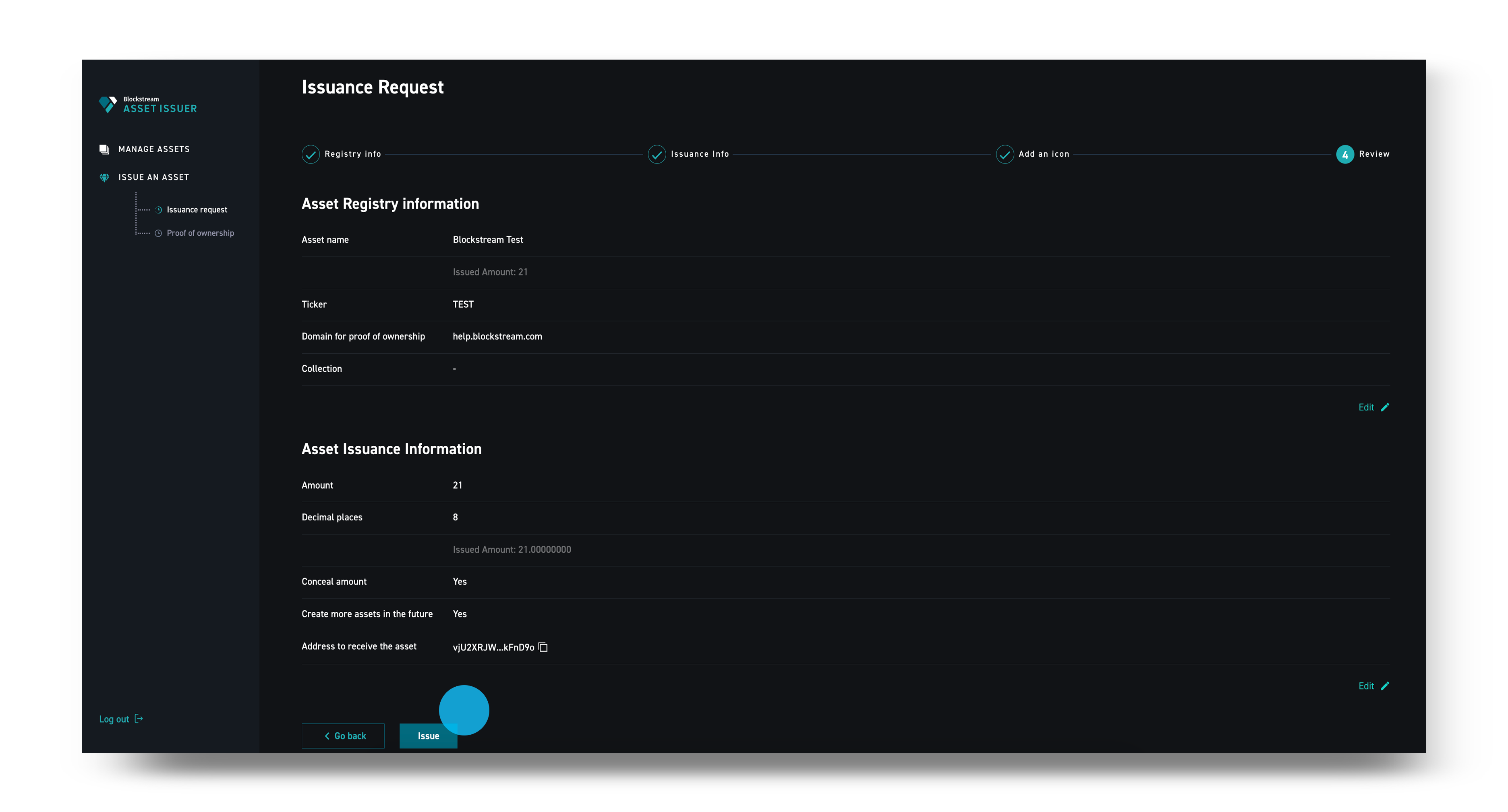
Task: Click the Manage Assets stack icon
Action: coord(104,149)
